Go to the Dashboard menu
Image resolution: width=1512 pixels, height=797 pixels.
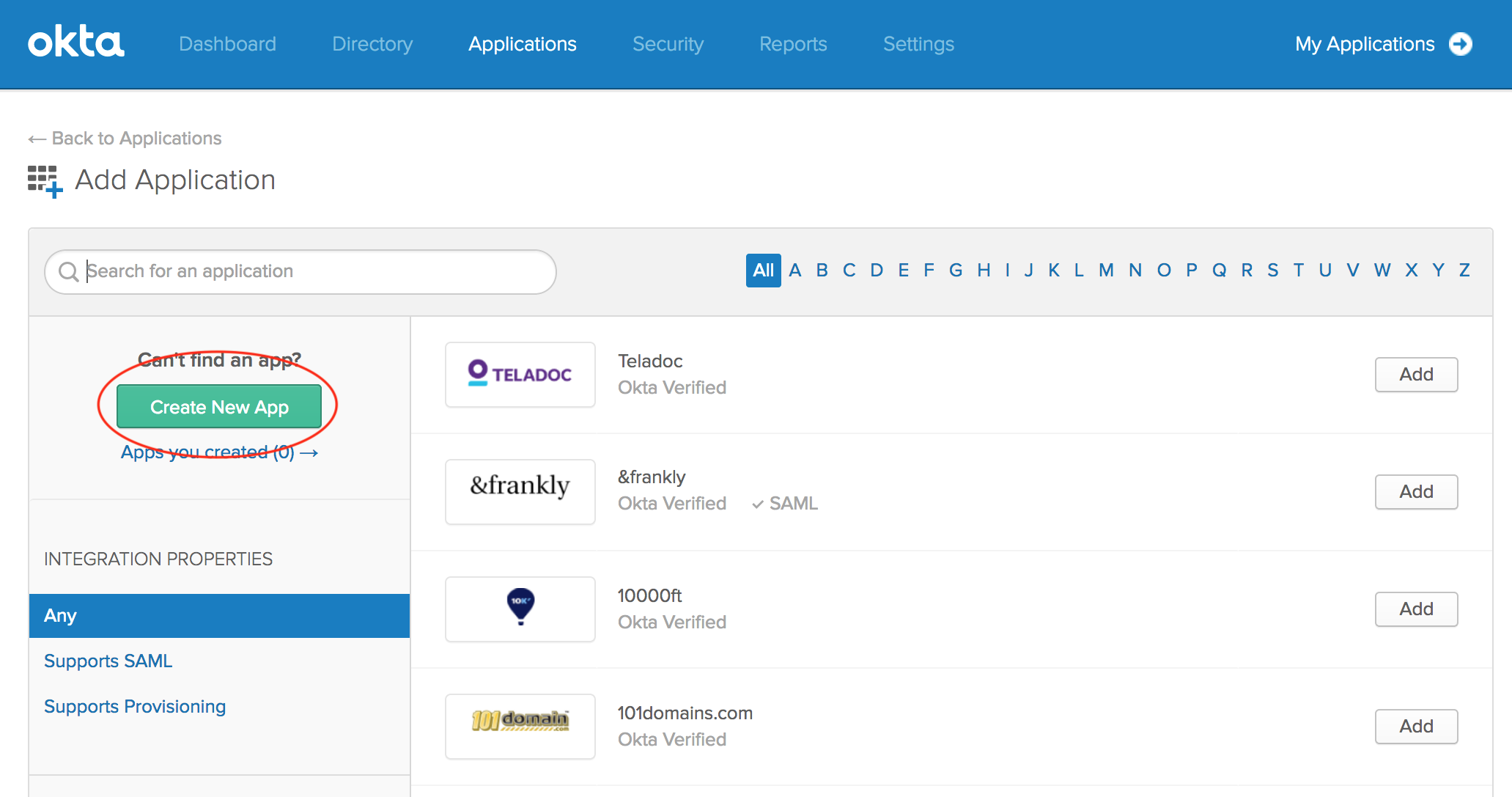pos(228,44)
